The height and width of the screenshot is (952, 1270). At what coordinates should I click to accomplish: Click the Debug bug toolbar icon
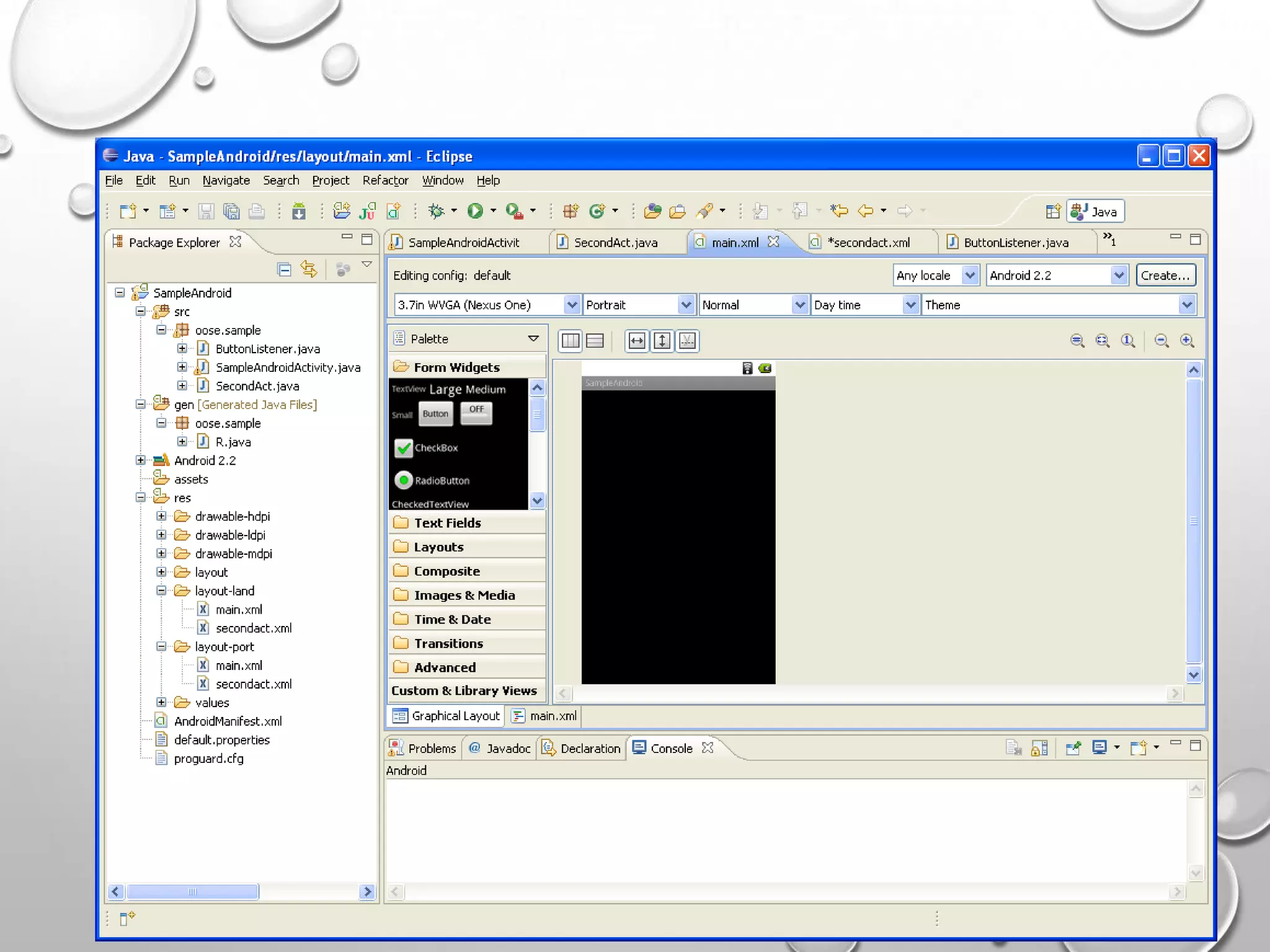(436, 211)
